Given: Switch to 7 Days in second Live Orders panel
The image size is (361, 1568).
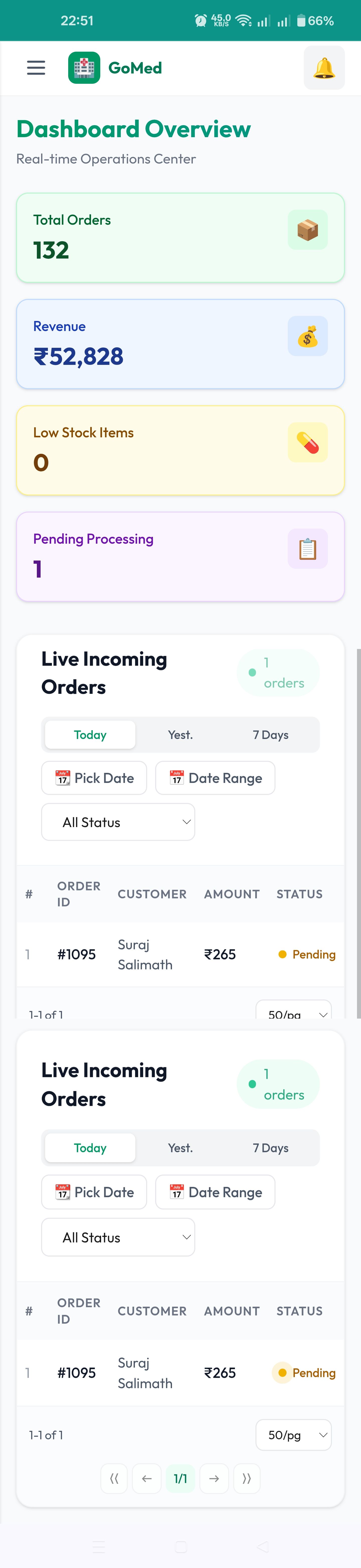Looking at the screenshot, I should coord(270,1147).
